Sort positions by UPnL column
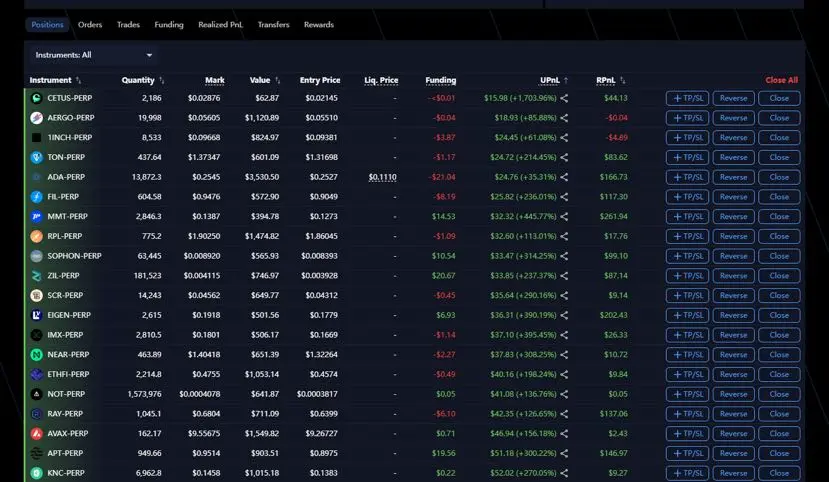The width and height of the screenshot is (829, 482). [554, 80]
